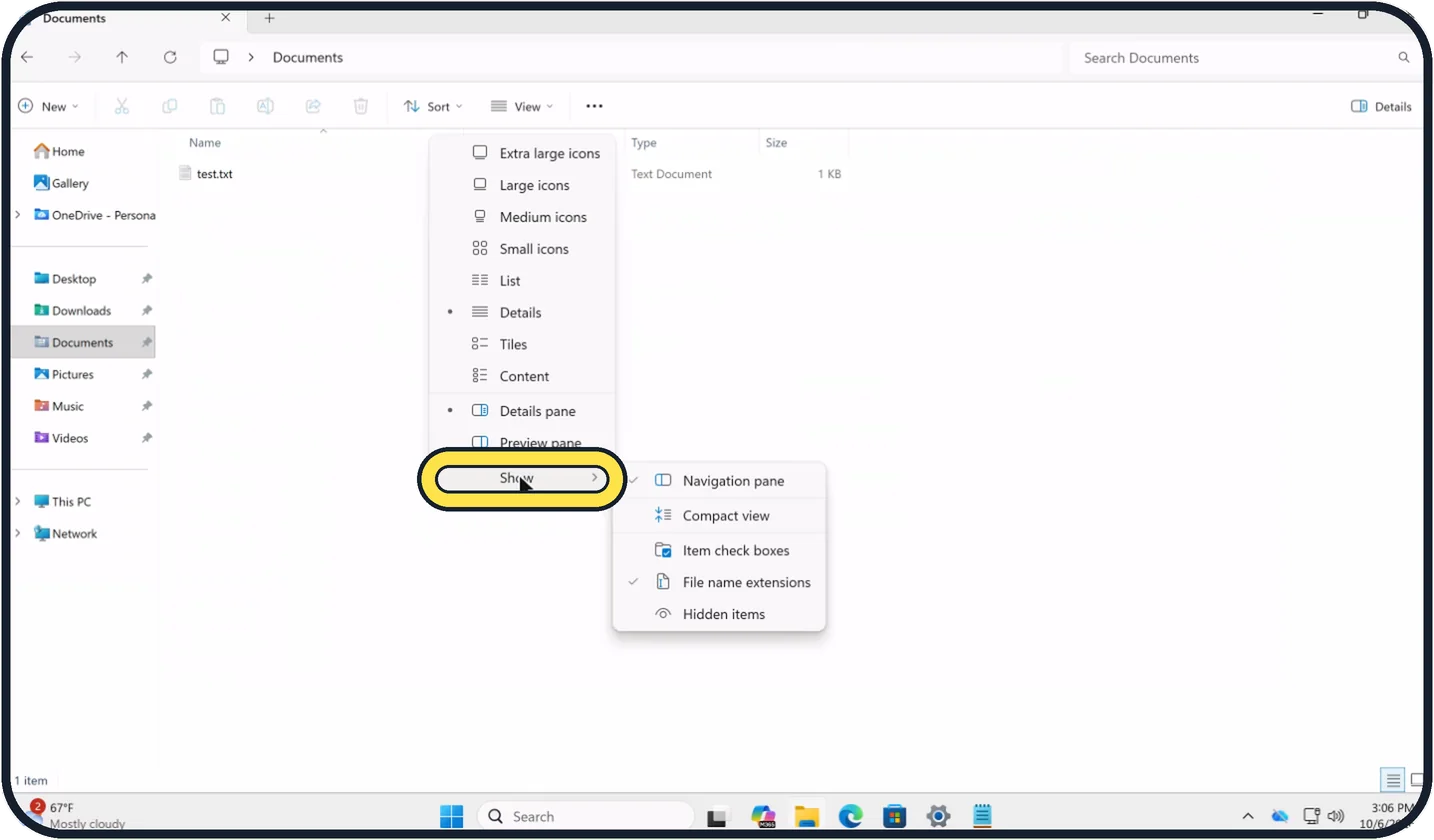Open Settings gear in the taskbar
This screenshot has height=840, width=1434.
click(938, 816)
